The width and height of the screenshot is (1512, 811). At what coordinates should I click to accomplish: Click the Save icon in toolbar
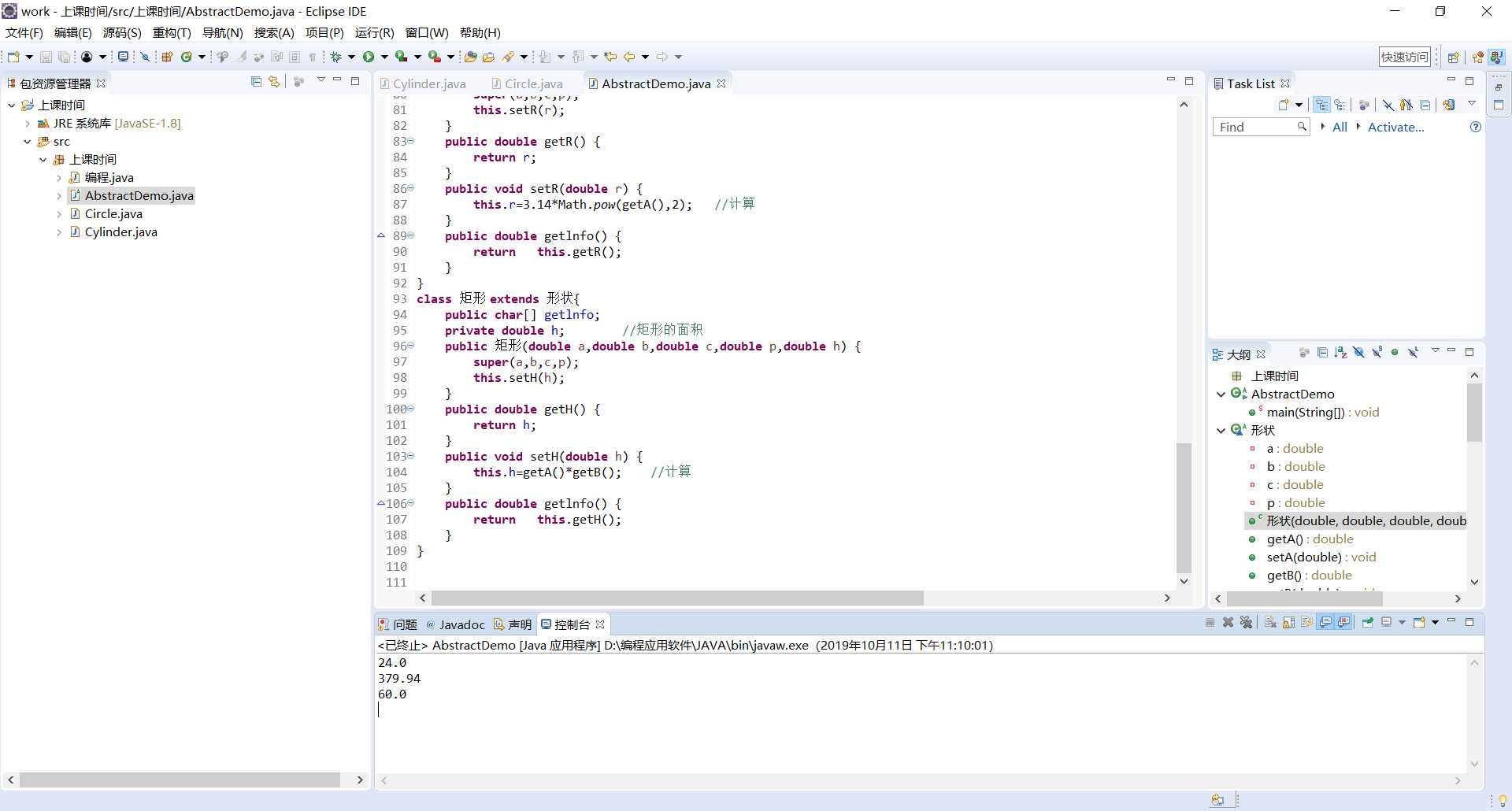[x=46, y=57]
